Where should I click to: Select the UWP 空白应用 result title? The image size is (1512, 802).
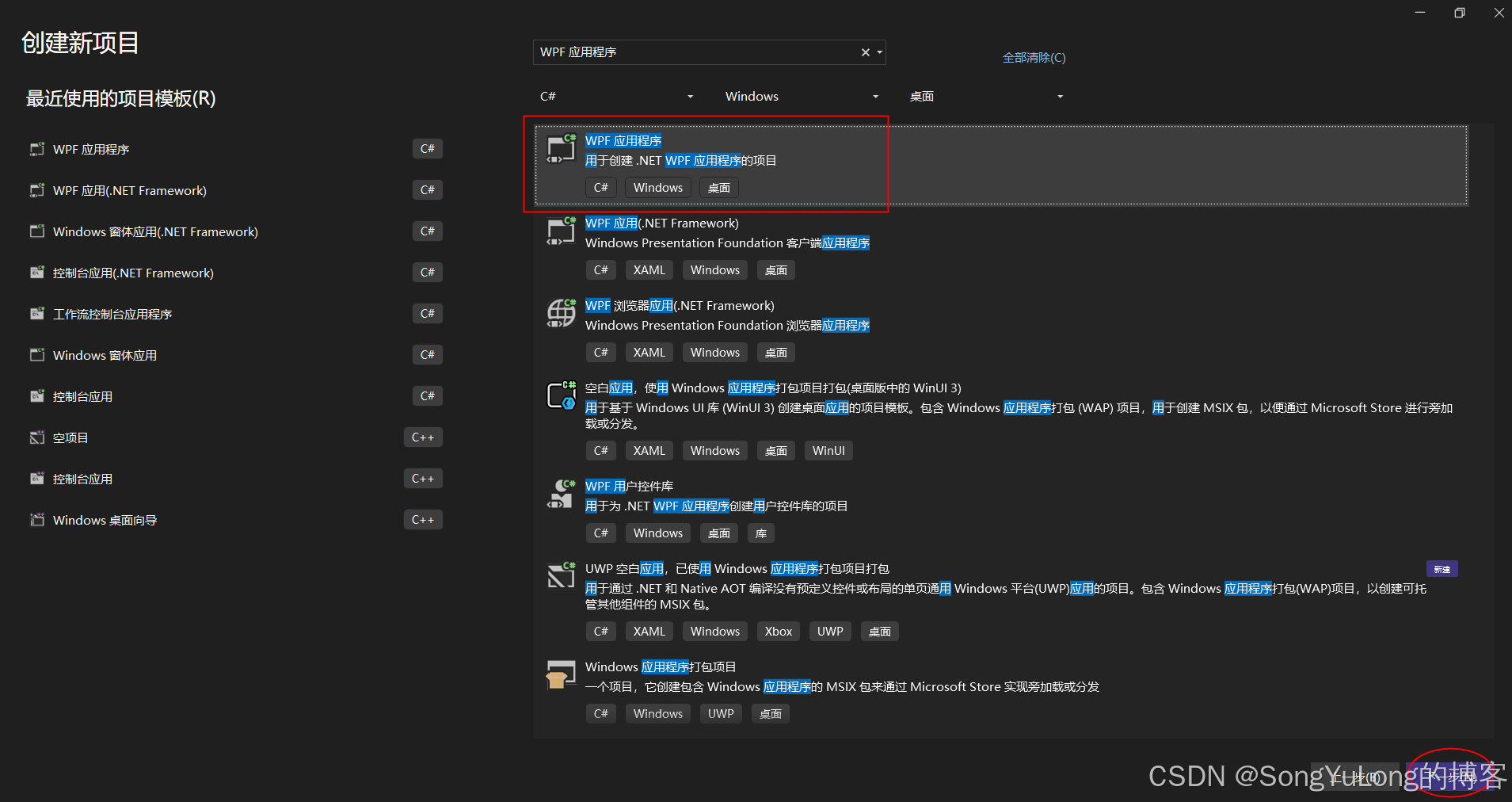[x=737, y=569]
